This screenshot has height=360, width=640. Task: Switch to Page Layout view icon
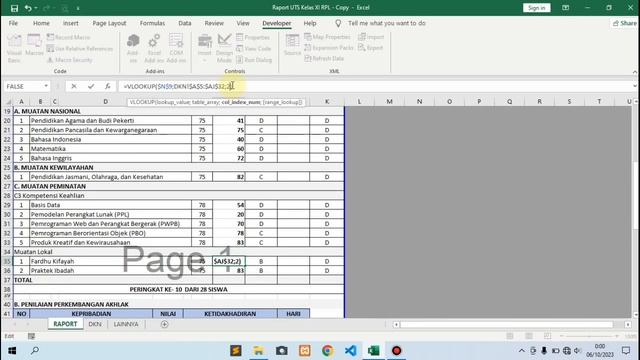(x=529, y=336)
